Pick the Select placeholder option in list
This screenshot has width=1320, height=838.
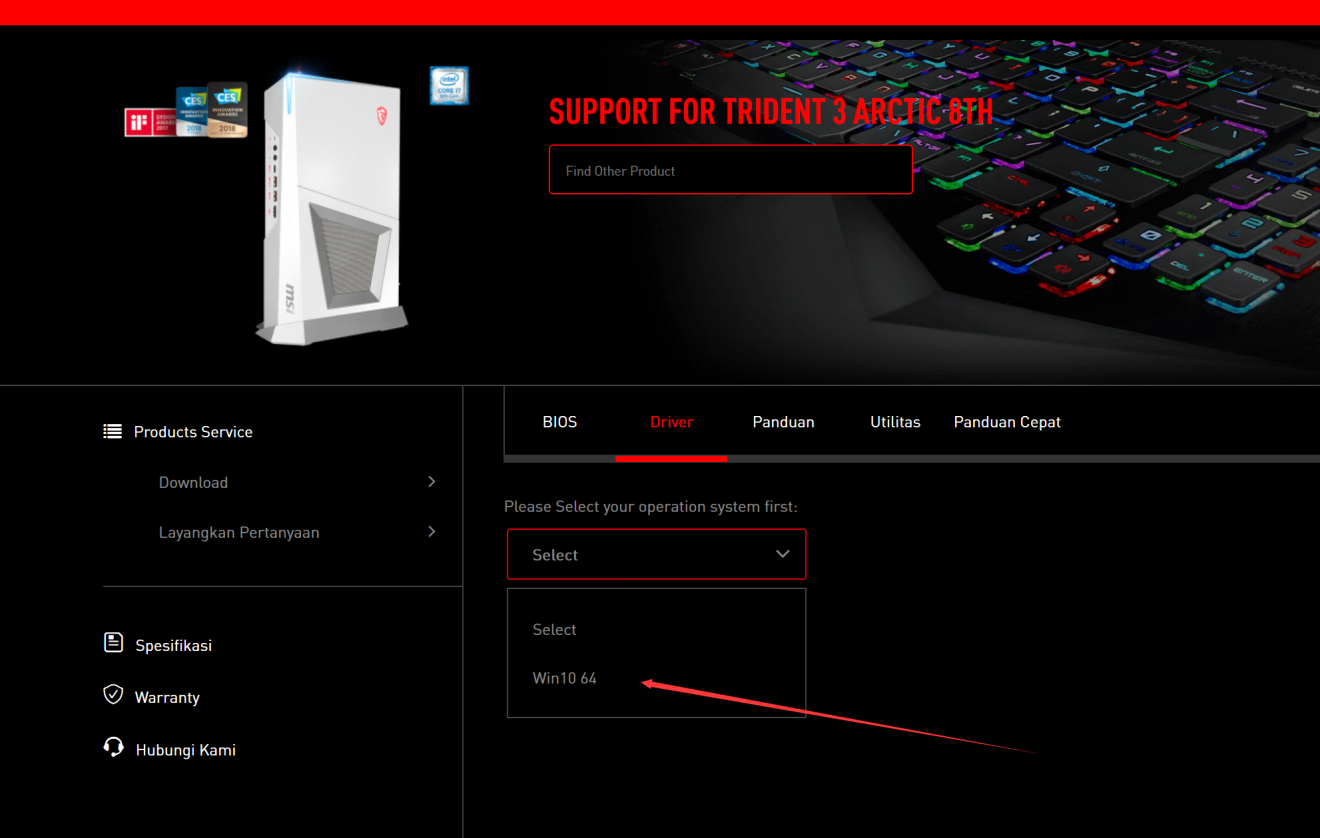tap(555, 630)
